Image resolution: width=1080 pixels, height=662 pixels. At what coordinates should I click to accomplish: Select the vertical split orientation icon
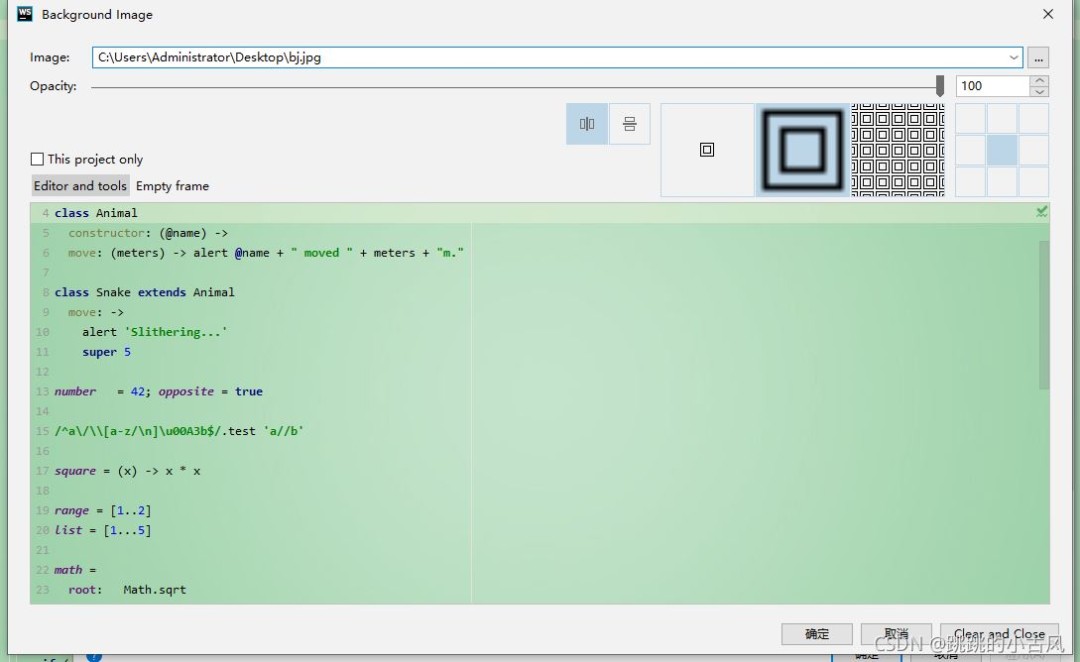coord(586,123)
